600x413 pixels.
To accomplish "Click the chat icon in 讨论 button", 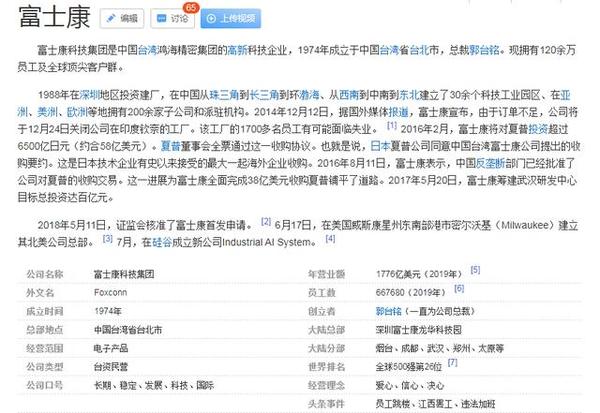I will tap(162, 18).
